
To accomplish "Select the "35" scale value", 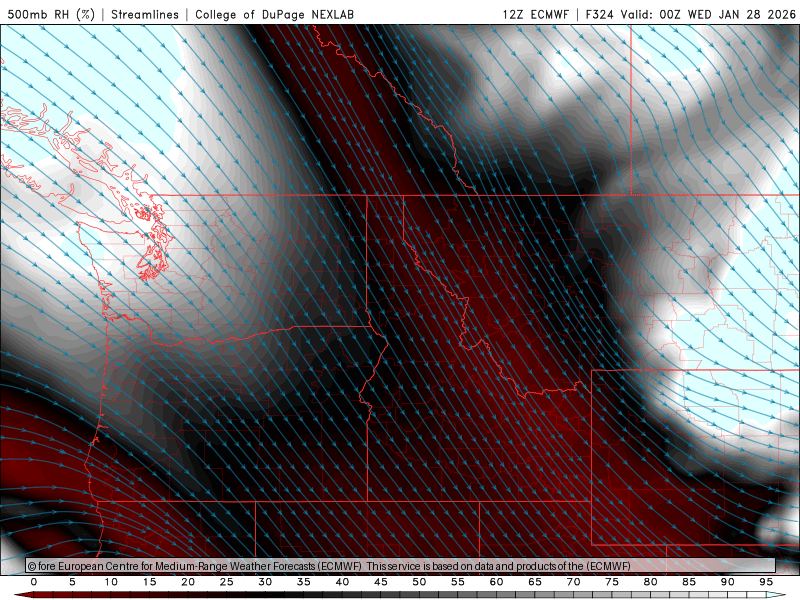I will click(304, 582).
